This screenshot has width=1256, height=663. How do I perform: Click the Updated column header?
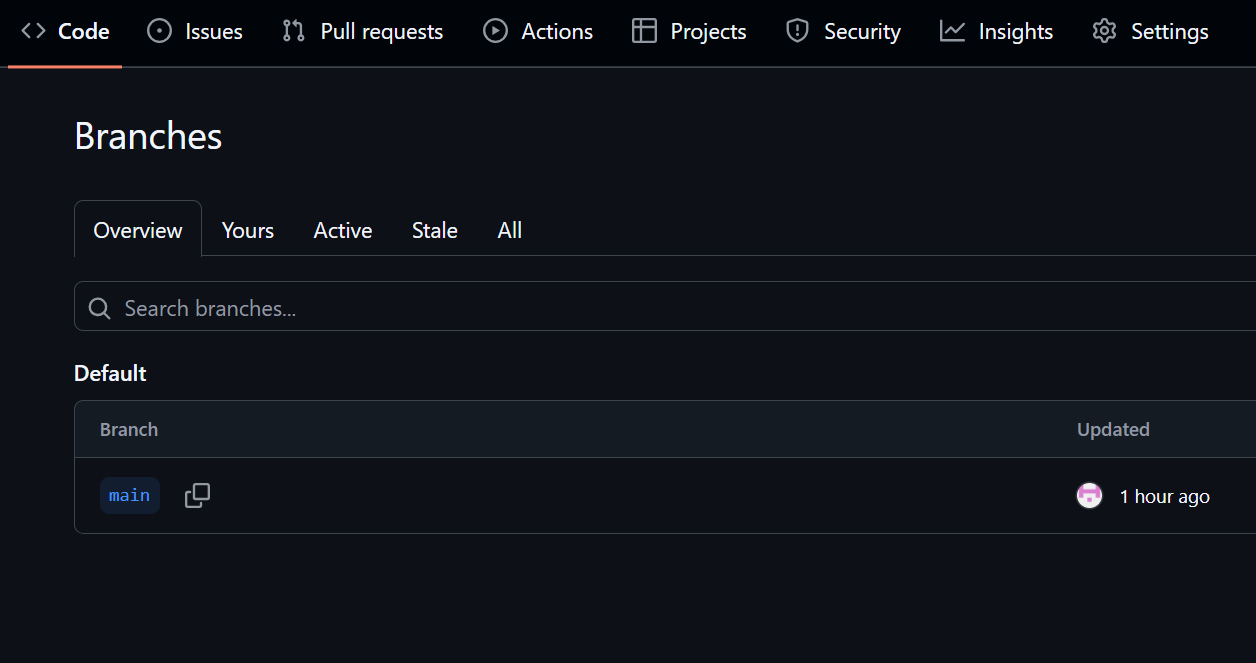(x=1113, y=430)
